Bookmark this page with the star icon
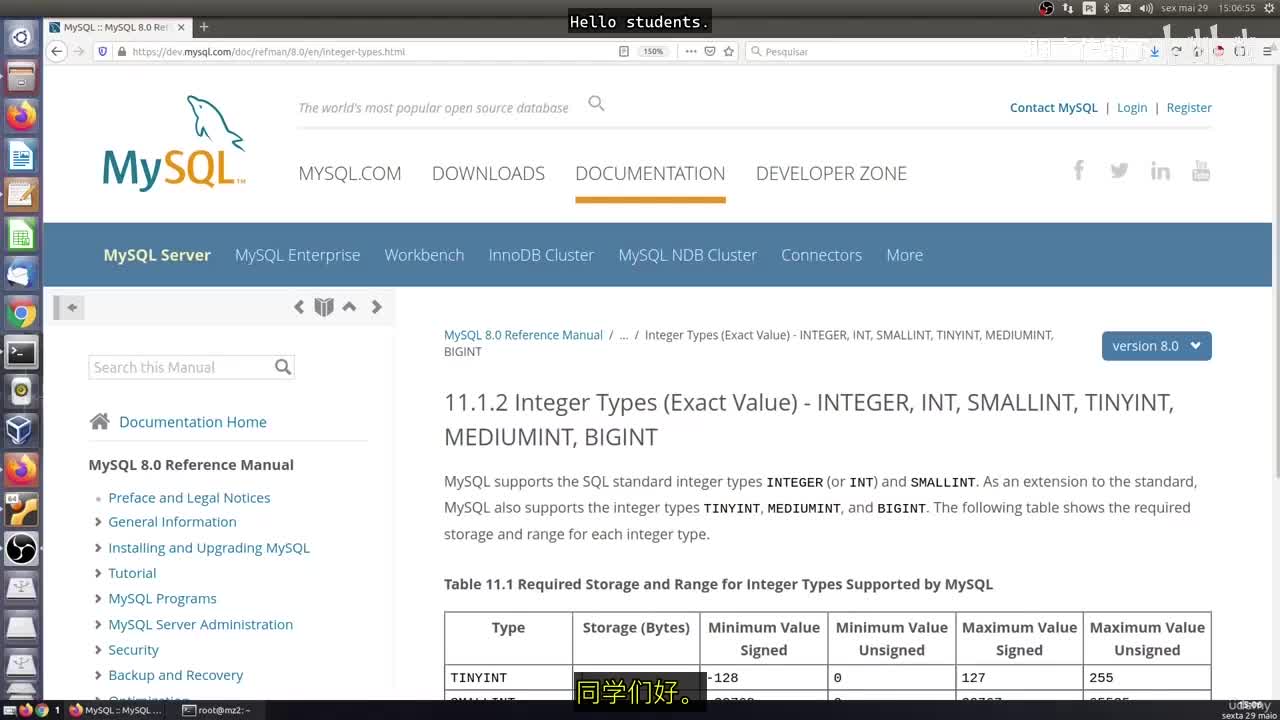Screen dimensions: 1280x720 pyautogui.click(x=729, y=51)
